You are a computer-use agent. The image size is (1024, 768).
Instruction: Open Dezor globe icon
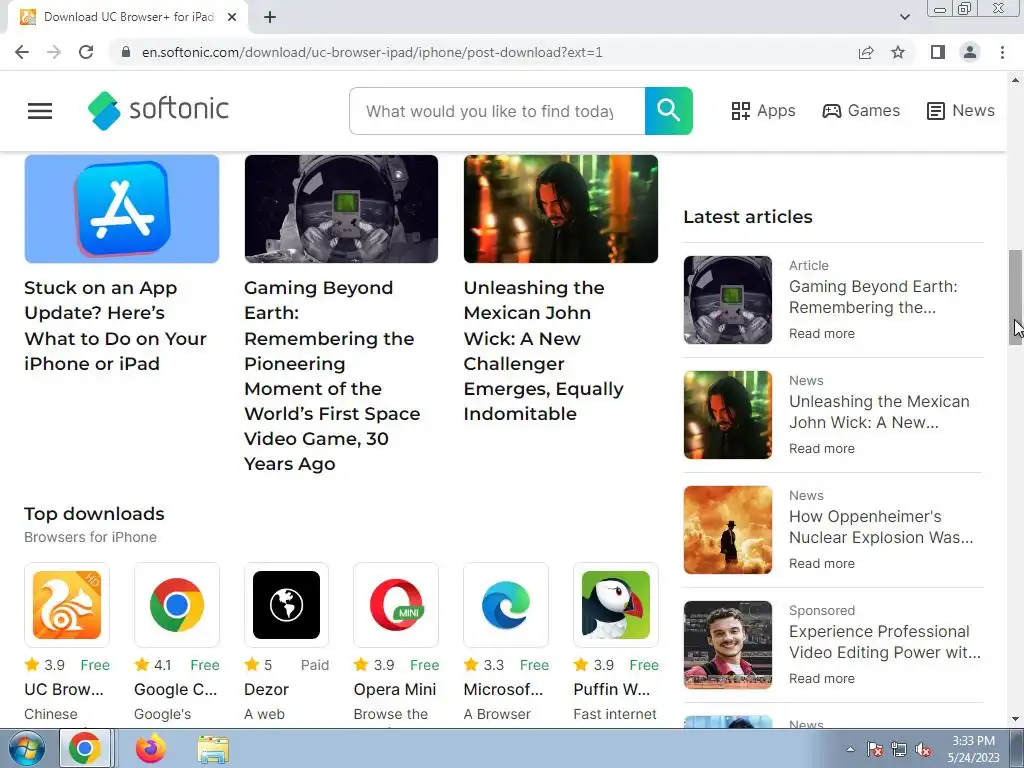click(x=286, y=605)
